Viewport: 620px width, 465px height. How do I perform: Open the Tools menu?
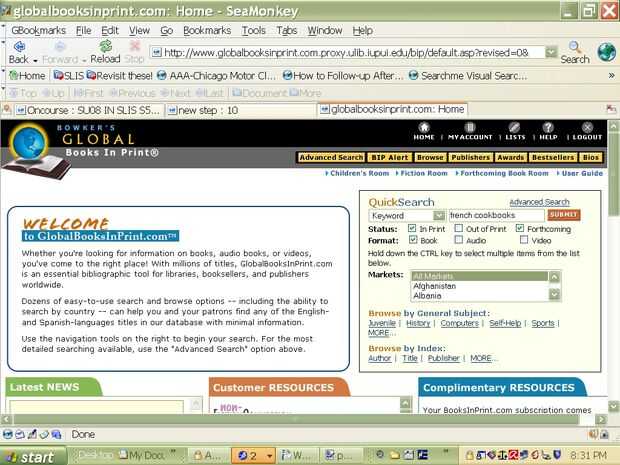(x=253, y=30)
